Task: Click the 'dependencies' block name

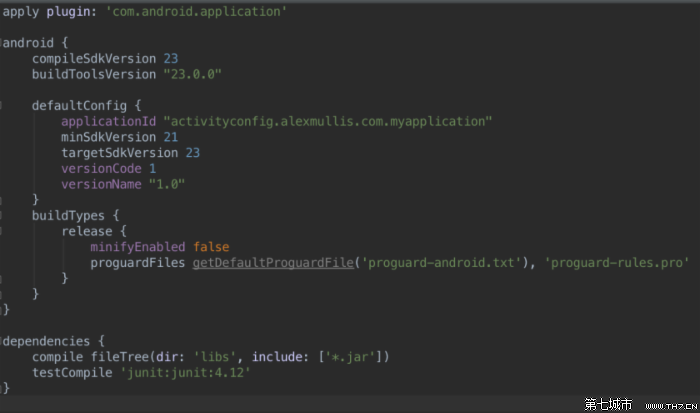Action: click(46, 341)
